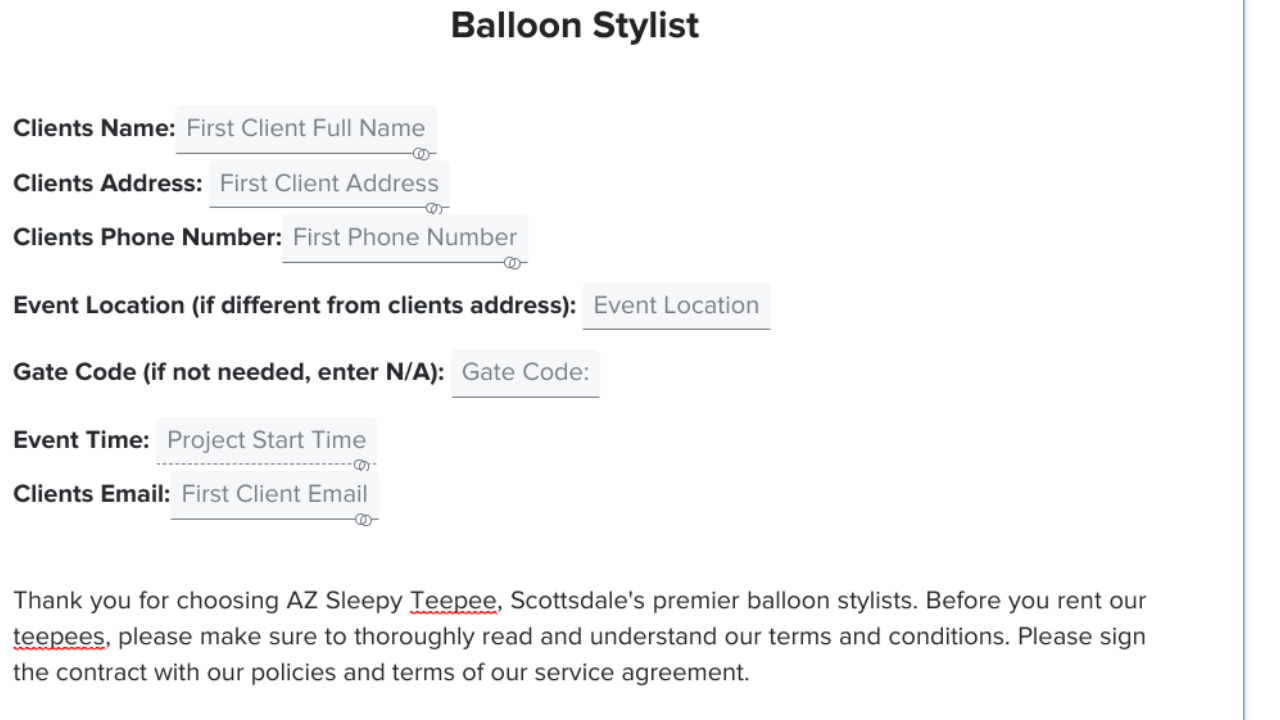
Task: Click the Gate Code input field
Action: coord(525,373)
